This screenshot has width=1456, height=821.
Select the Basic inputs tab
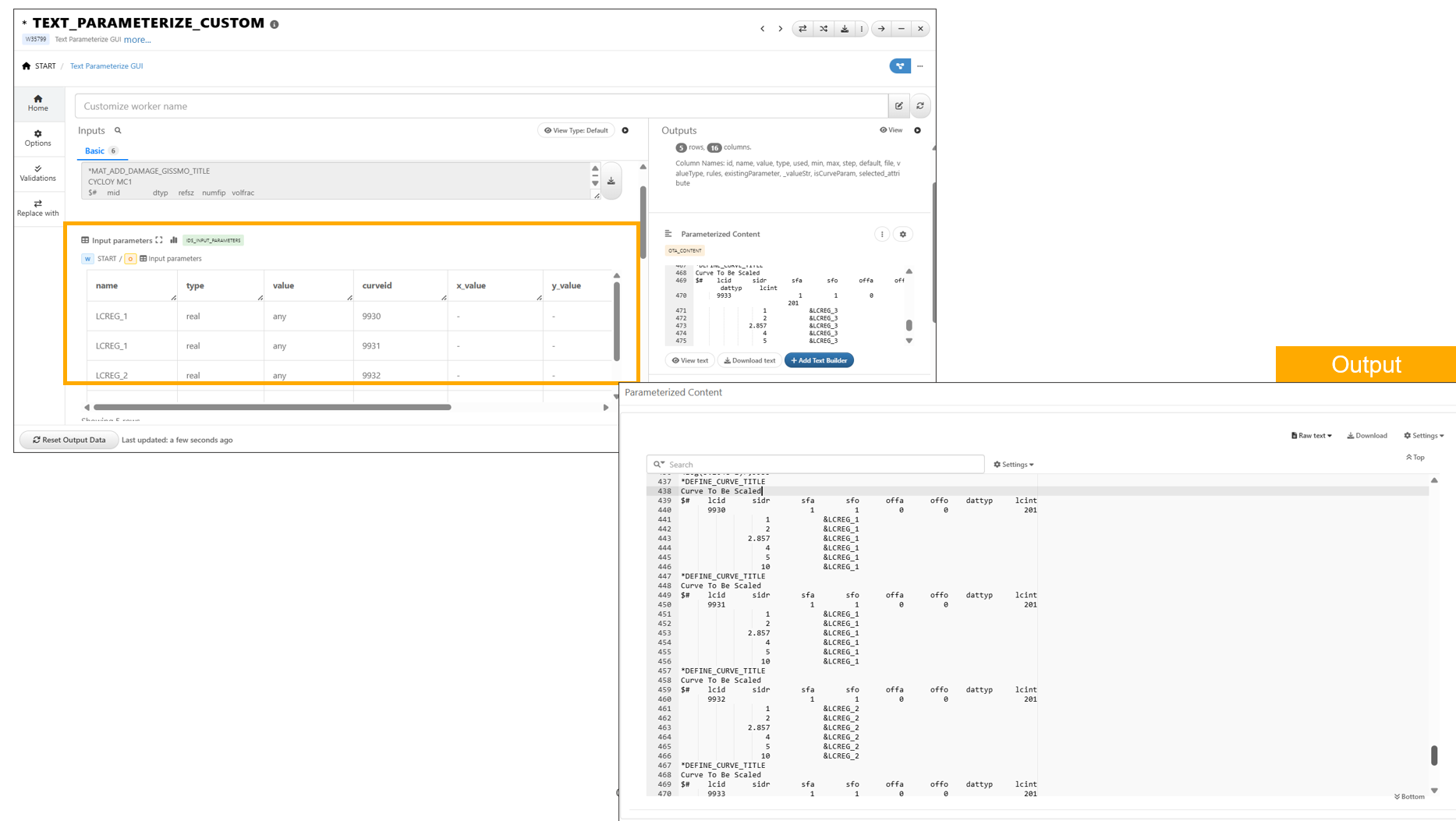click(x=94, y=150)
